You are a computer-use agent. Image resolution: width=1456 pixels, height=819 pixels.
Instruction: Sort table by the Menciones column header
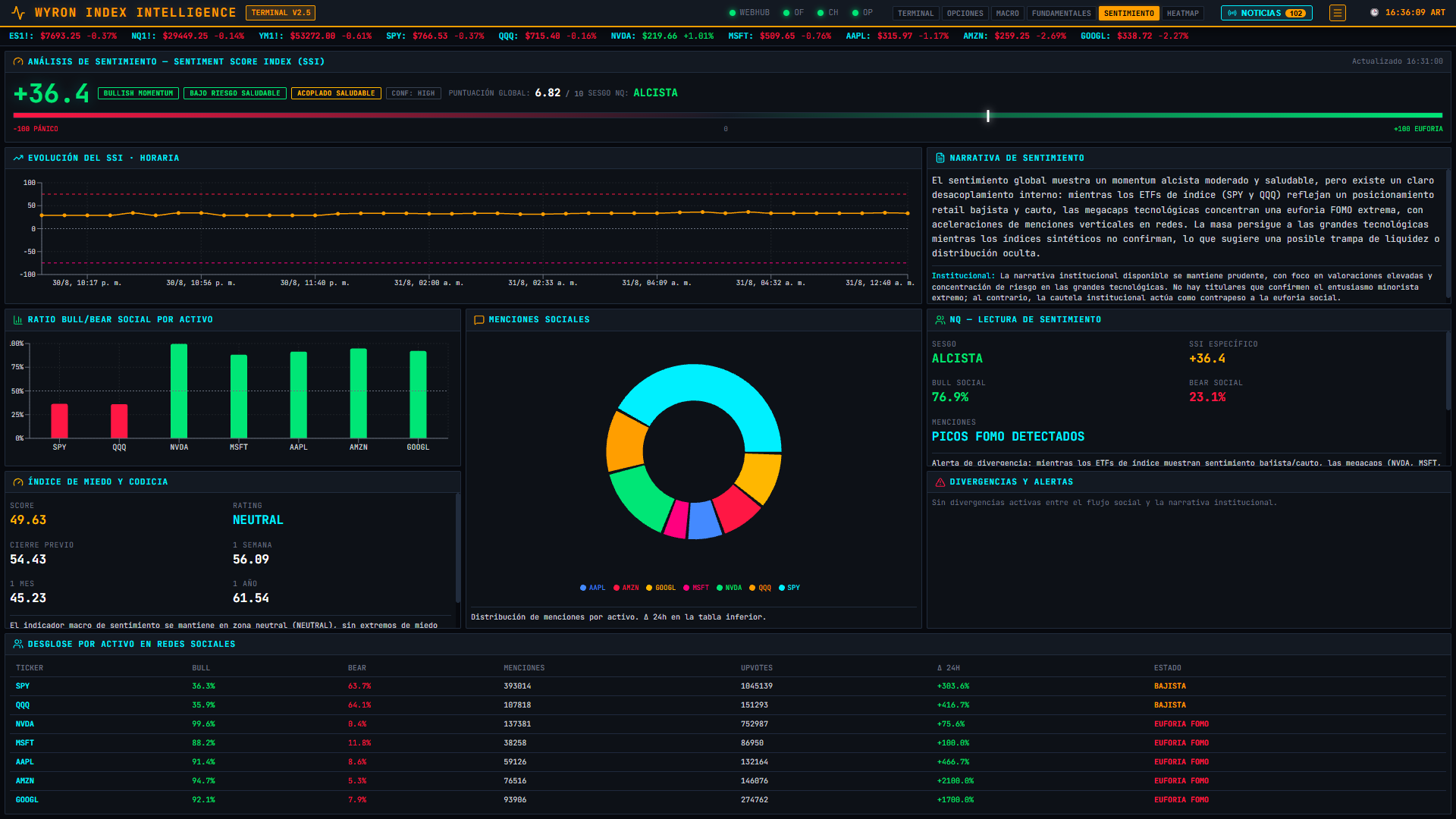(x=524, y=668)
